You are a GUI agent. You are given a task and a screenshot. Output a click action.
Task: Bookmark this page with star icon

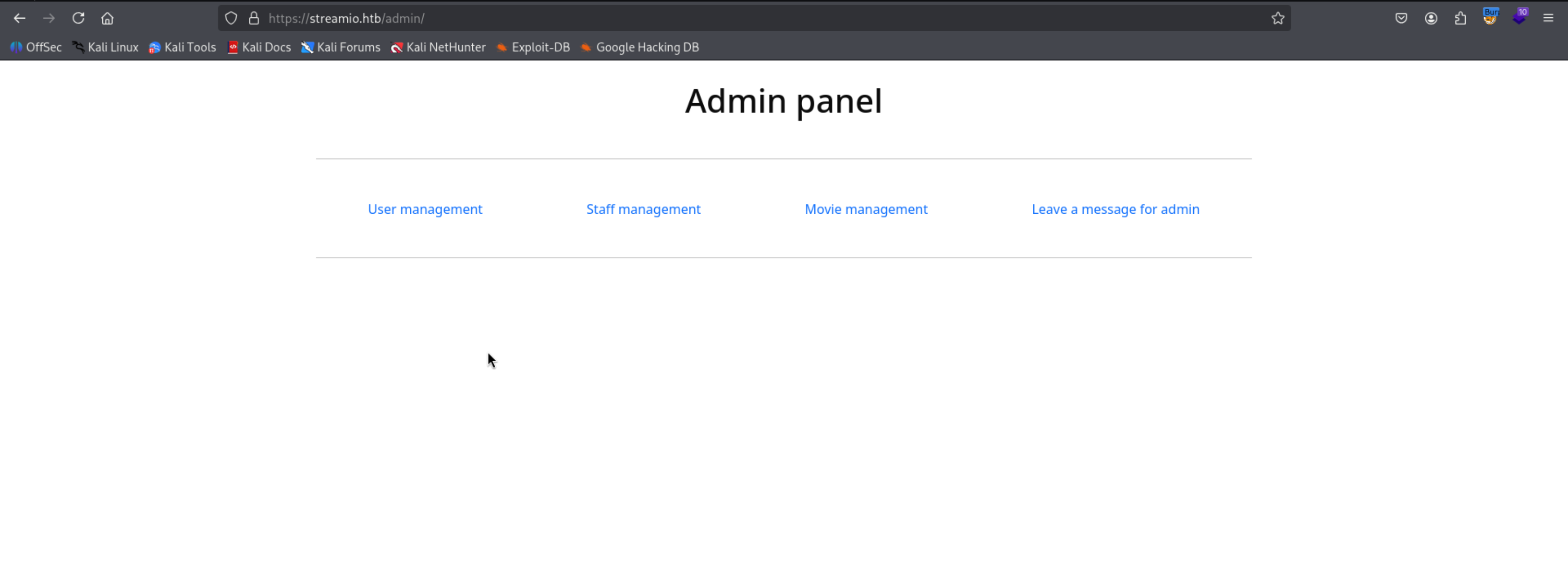click(x=1278, y=18)
